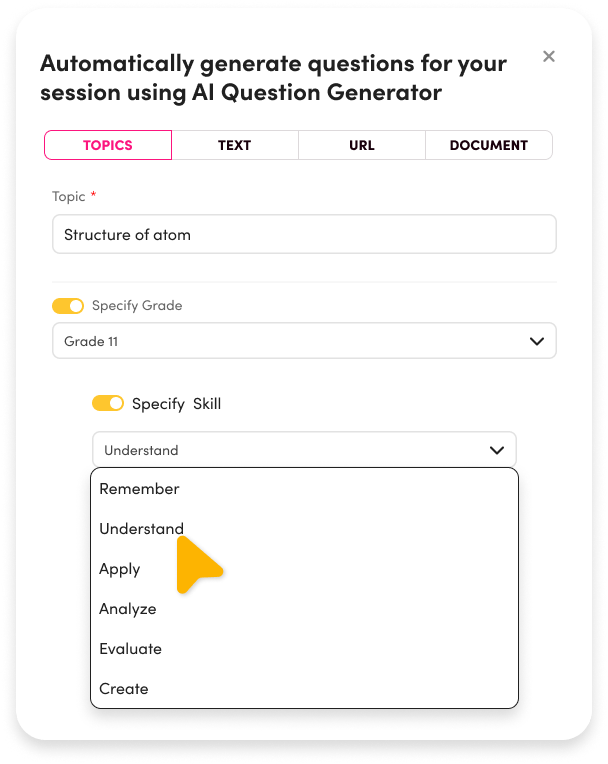Click the chevron arrow on the skill selector
The image size is (608, 764).
click(497, 450)
